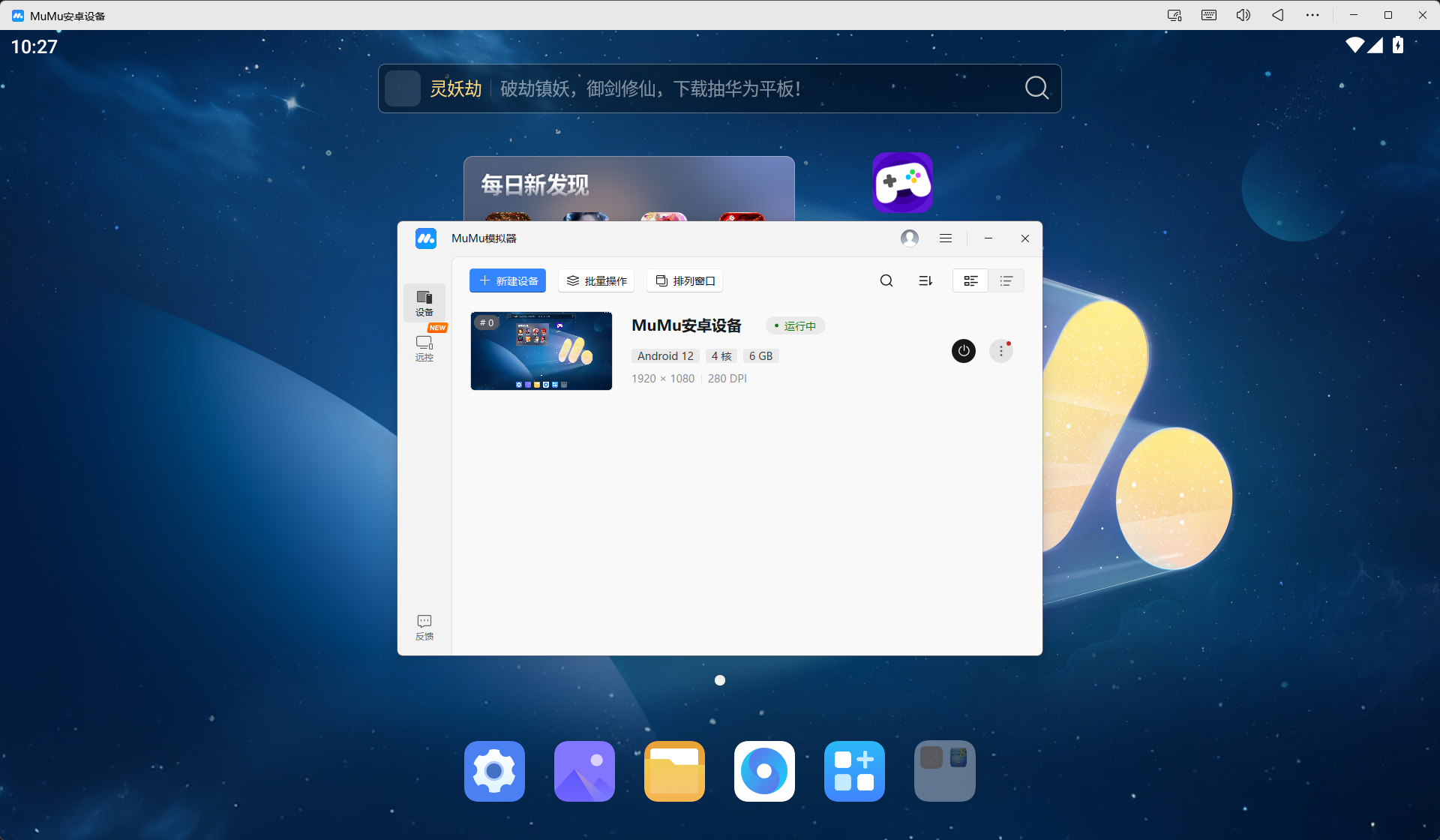Click the MuMu安卓设备 device thumbnail
This screenshot has height=840, width=1440.
[x=541, y=350]
